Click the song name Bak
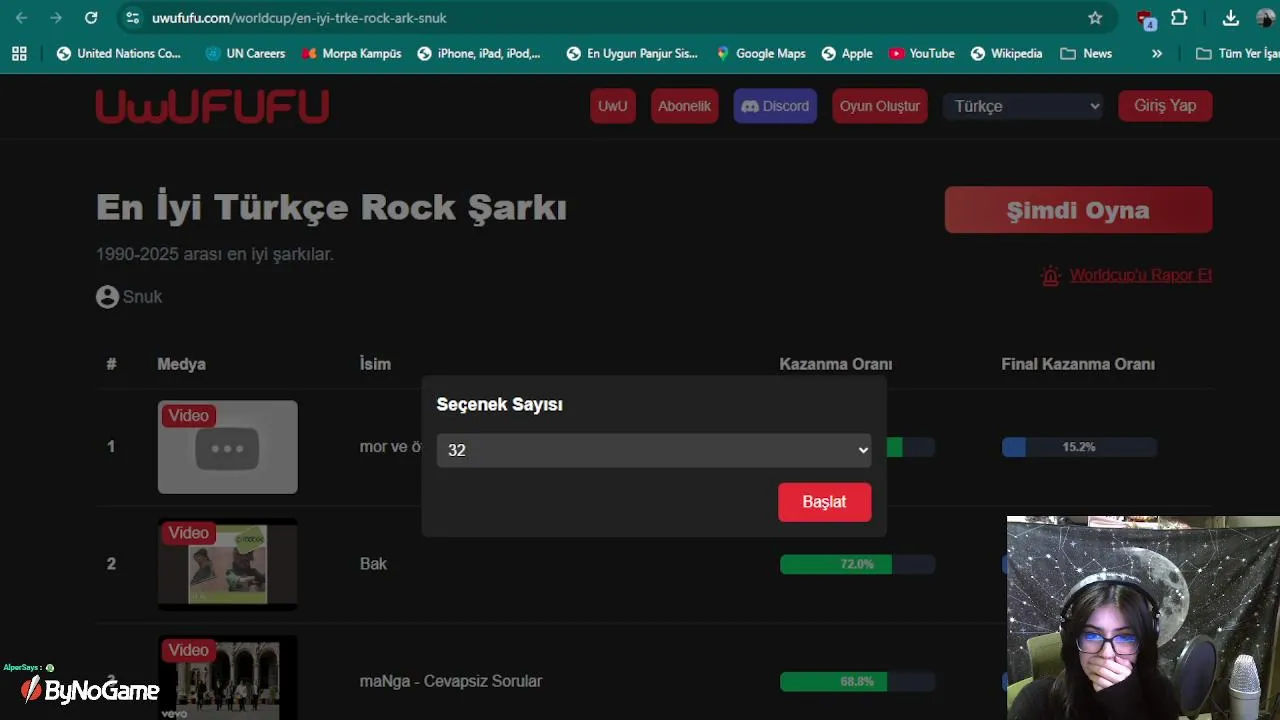This screenshot has width=1280, height=720. click(x=373, y=564)
